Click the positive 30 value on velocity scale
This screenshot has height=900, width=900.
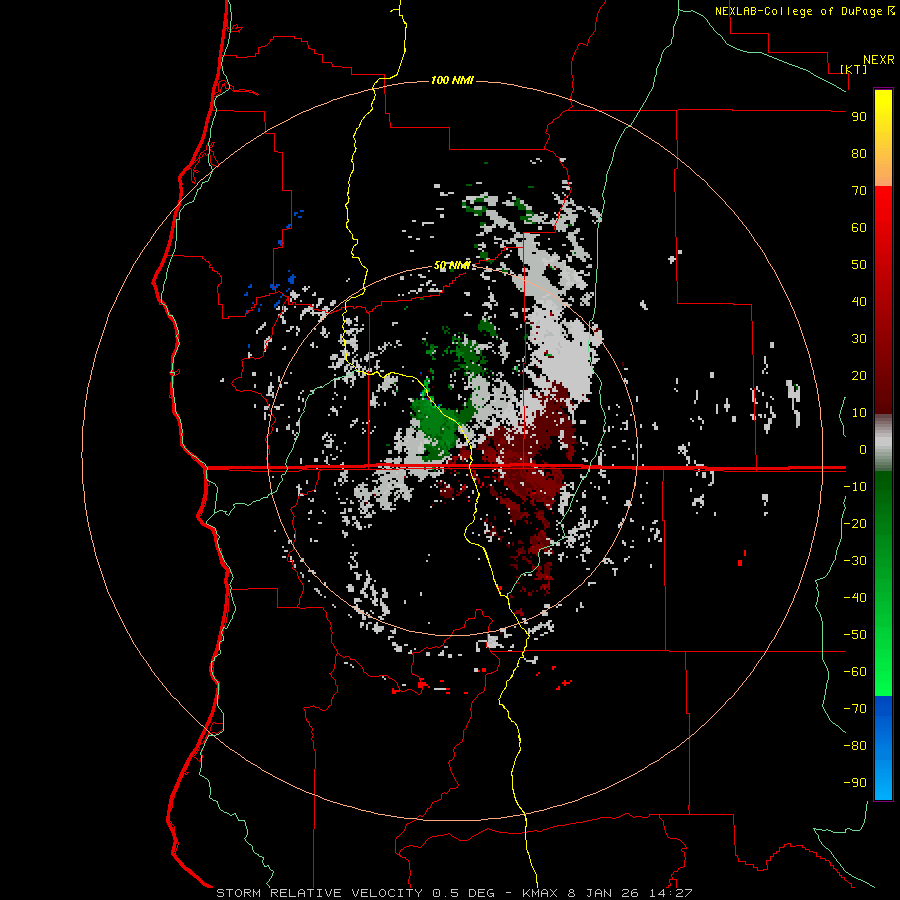point(859,339)
